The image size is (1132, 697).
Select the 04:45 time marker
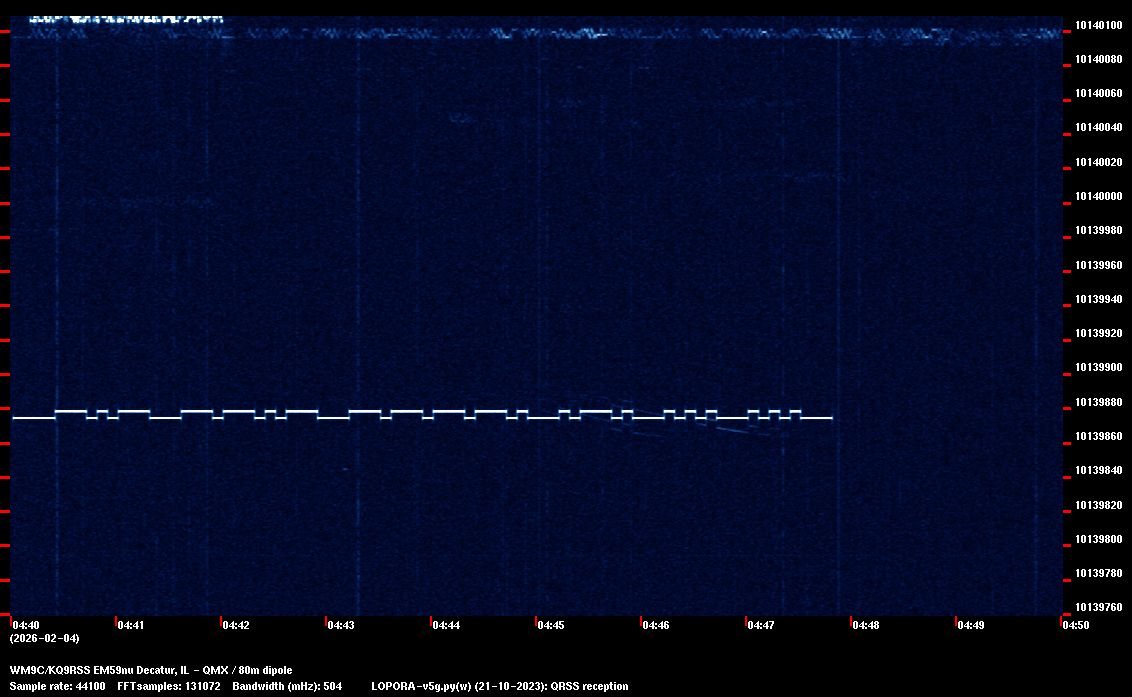point(551,625)
